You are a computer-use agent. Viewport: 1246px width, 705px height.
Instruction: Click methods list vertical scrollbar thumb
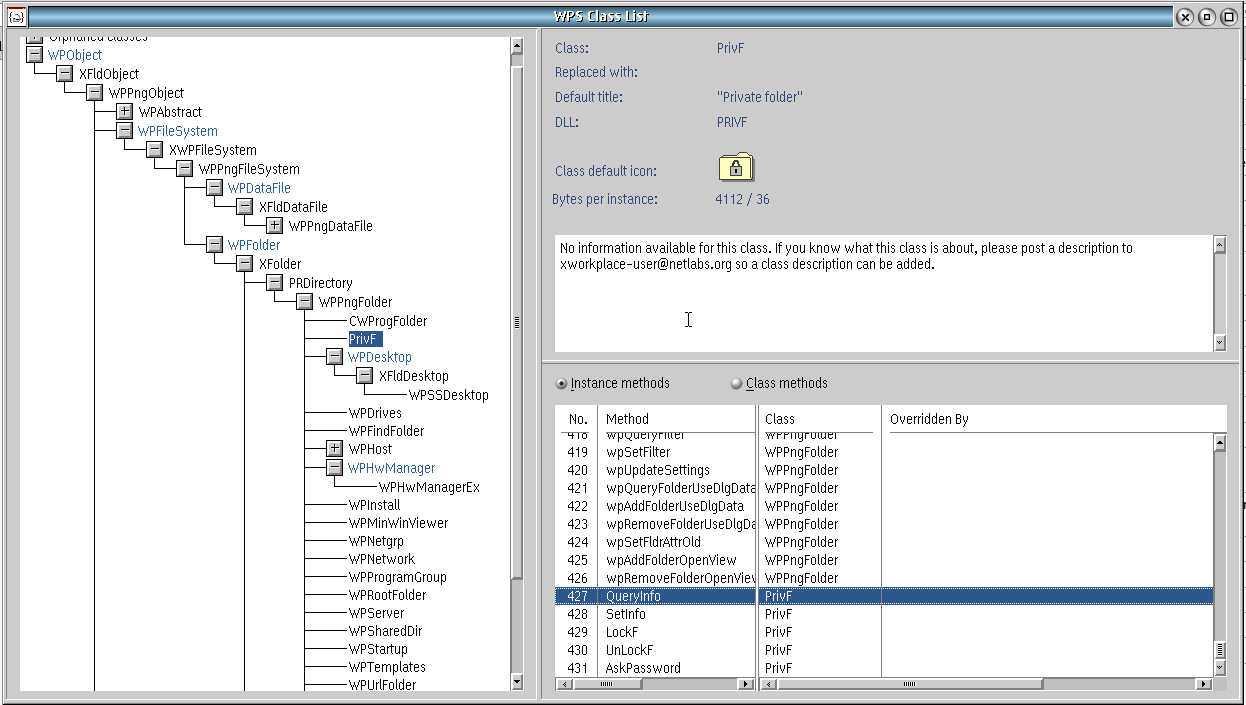(x=1219, y=650)
